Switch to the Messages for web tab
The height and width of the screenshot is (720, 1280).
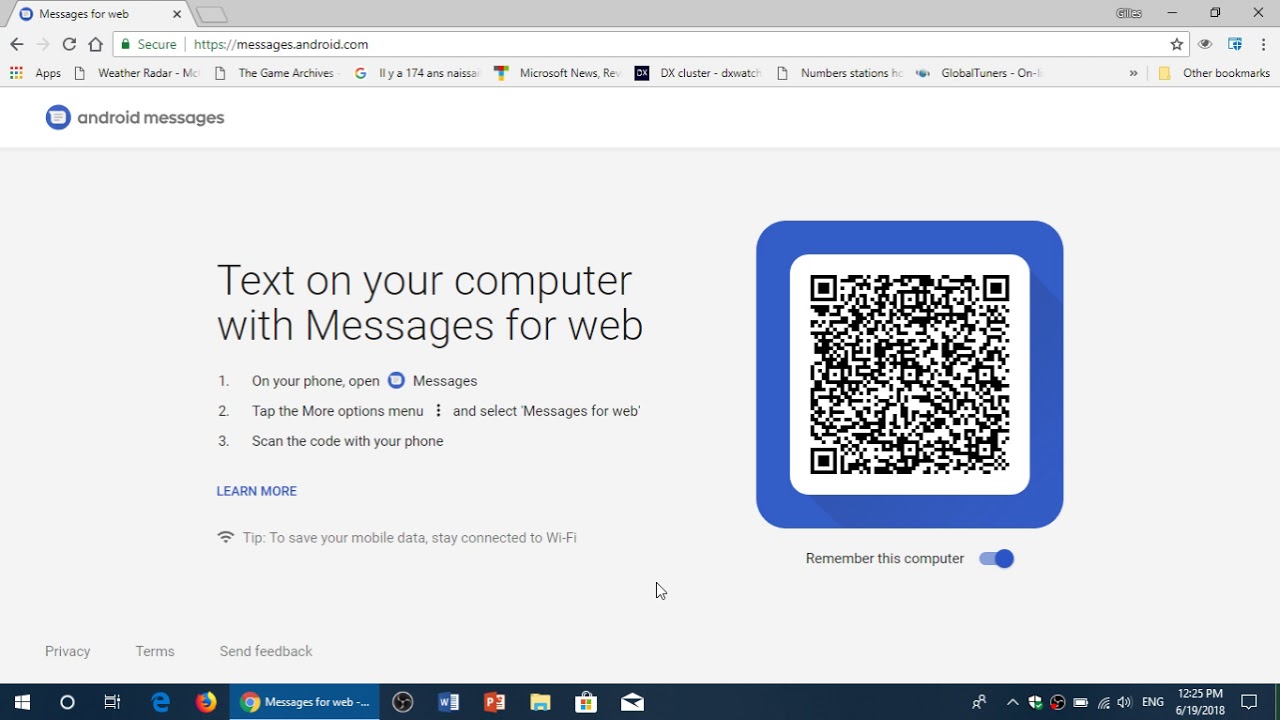[x=97, y=14]
